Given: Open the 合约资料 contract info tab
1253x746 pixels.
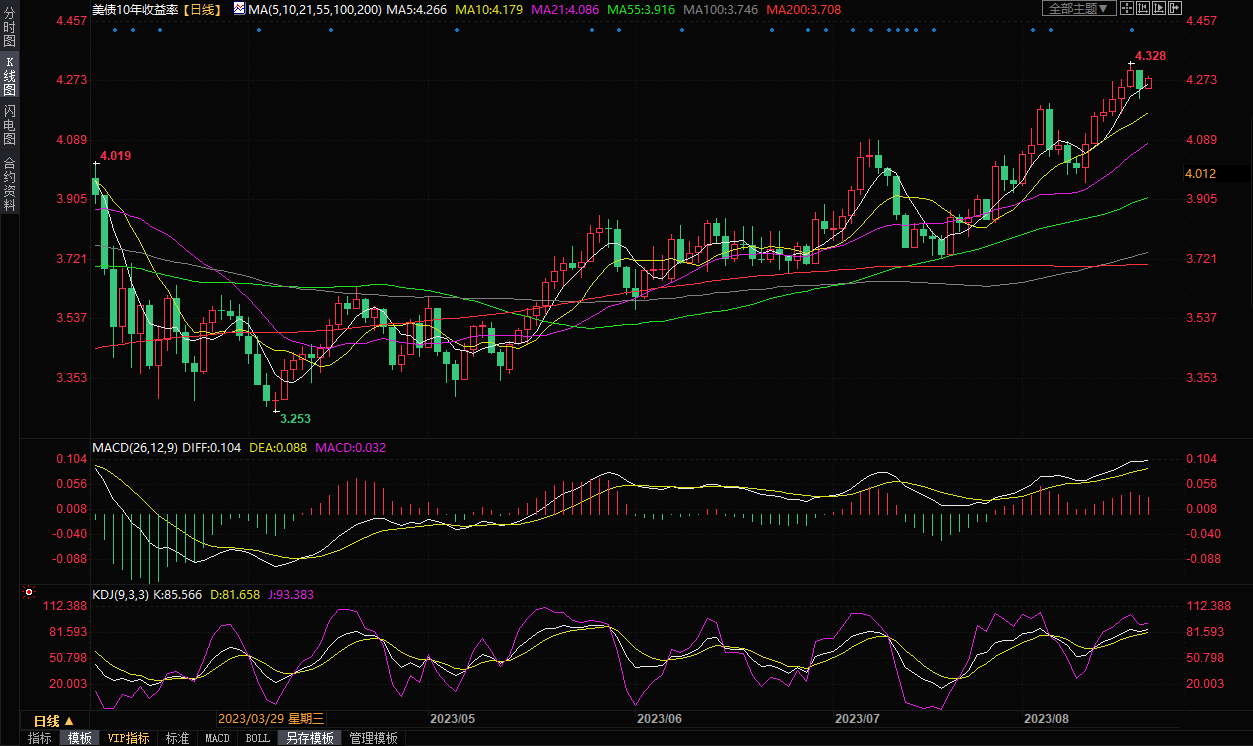Looking at the screenshot, I should point(9,183).
